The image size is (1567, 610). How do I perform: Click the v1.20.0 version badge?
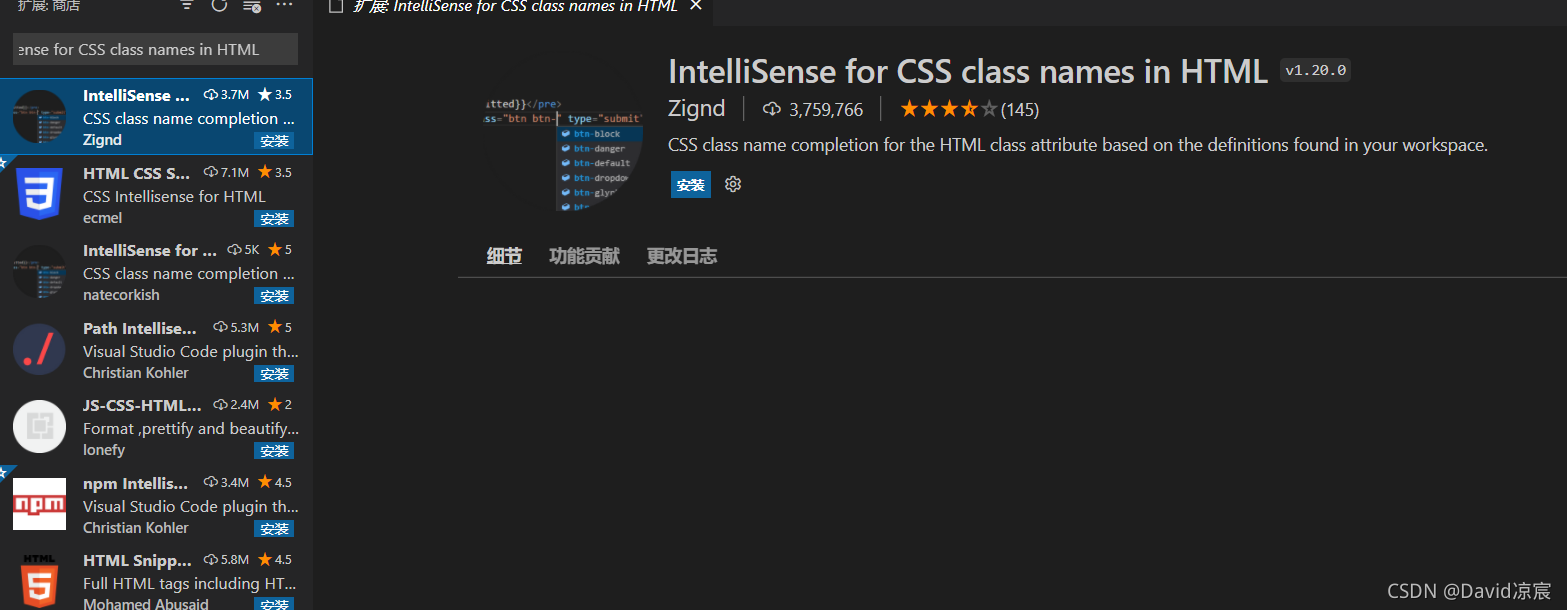click(1316, 70)
